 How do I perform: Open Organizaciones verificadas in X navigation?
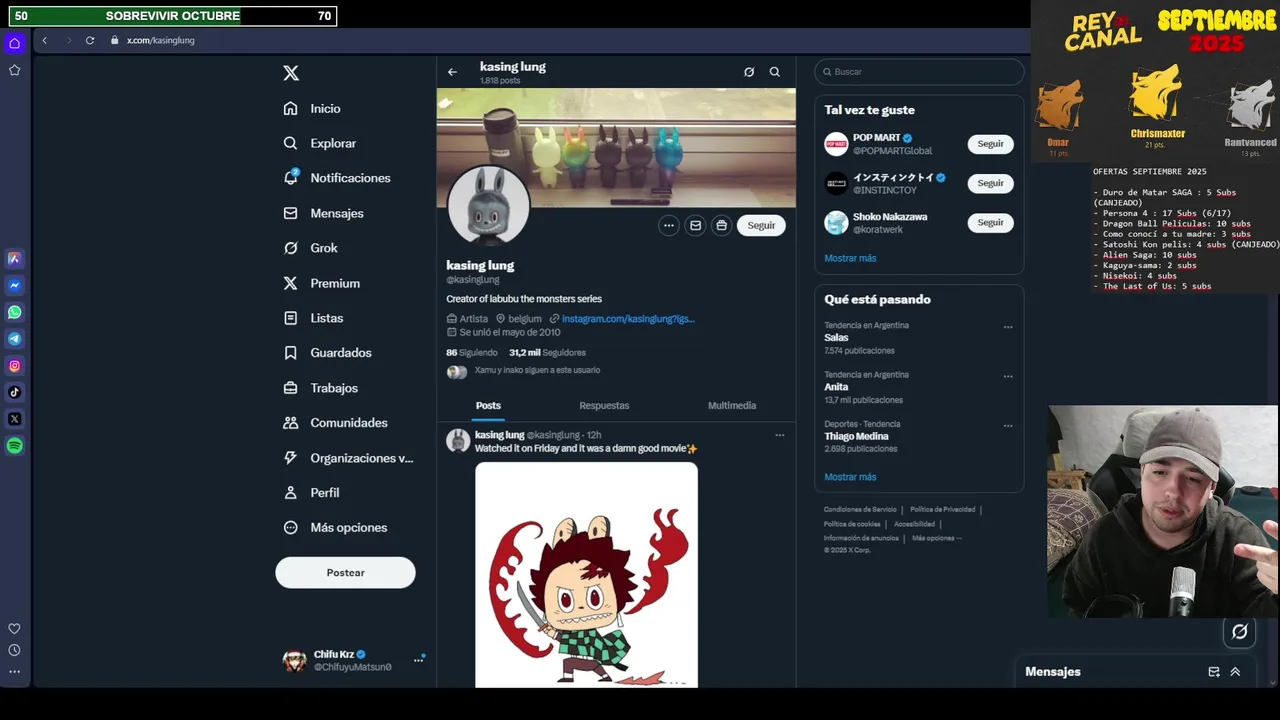point(348,458)
